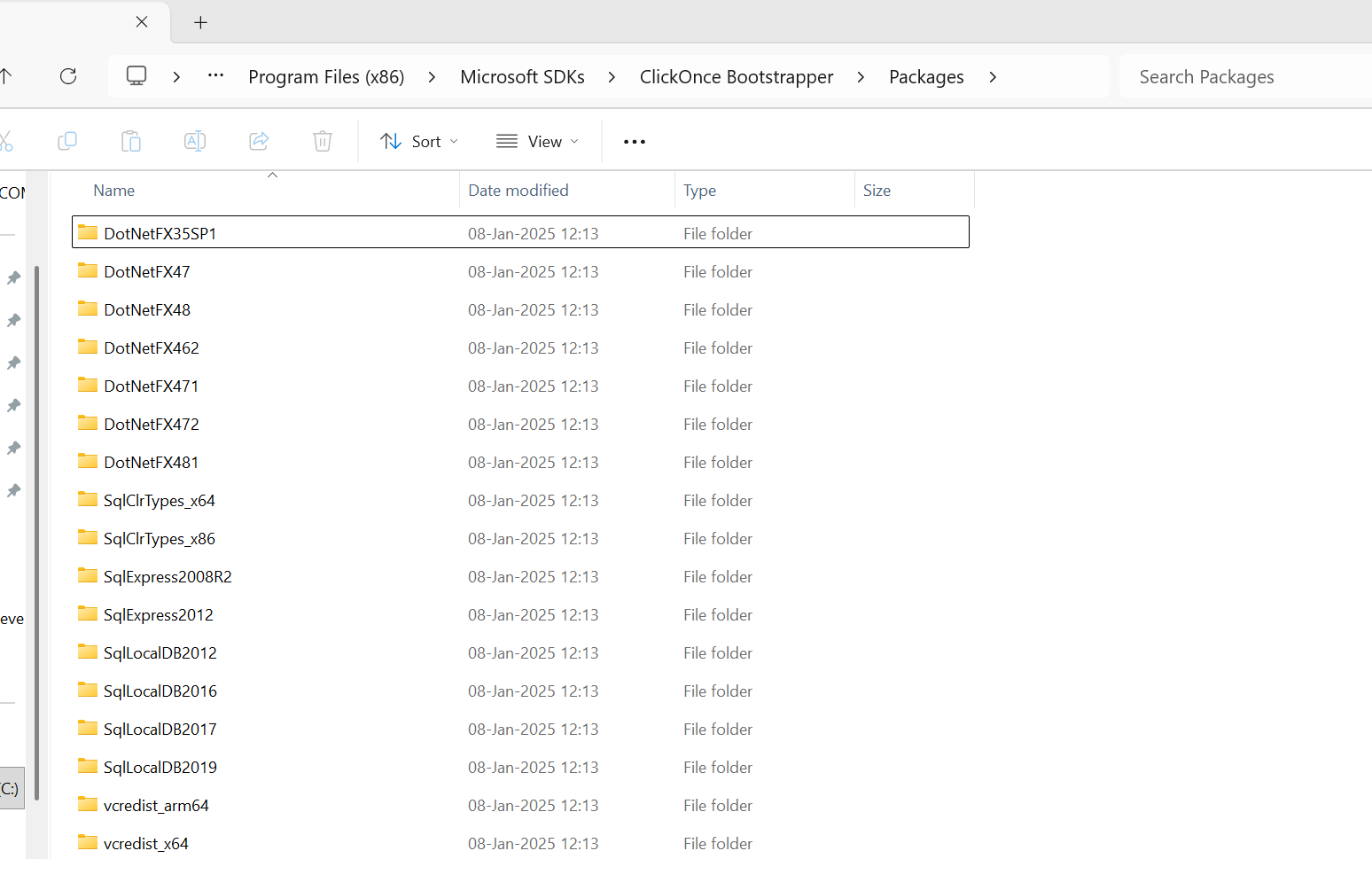Viewport: 1372px width, 890px height.
Task: Select the DotNetFX35SP1 folder
Action: (x=520, y=232)
